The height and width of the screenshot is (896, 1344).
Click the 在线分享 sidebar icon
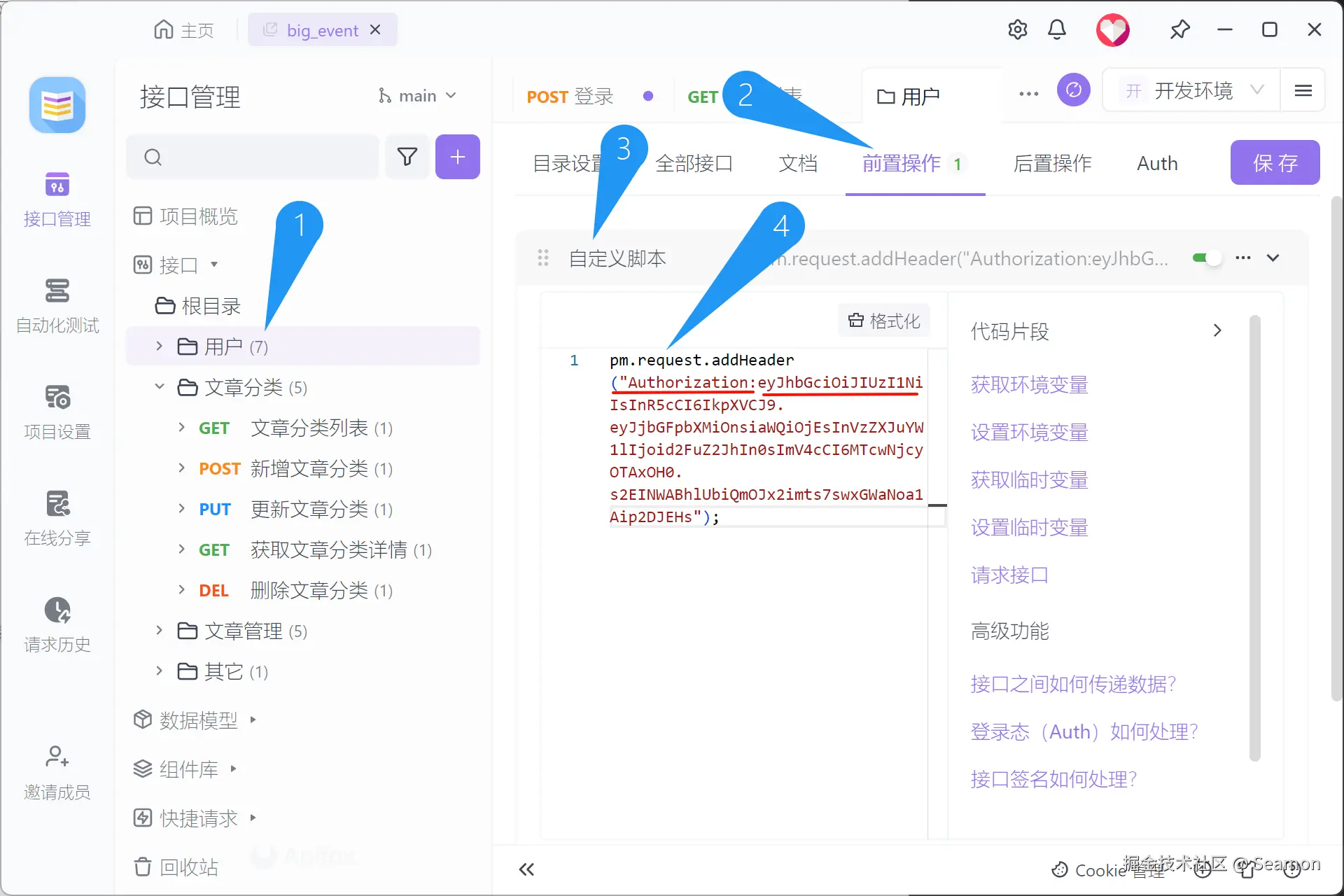tap(57, 504)
